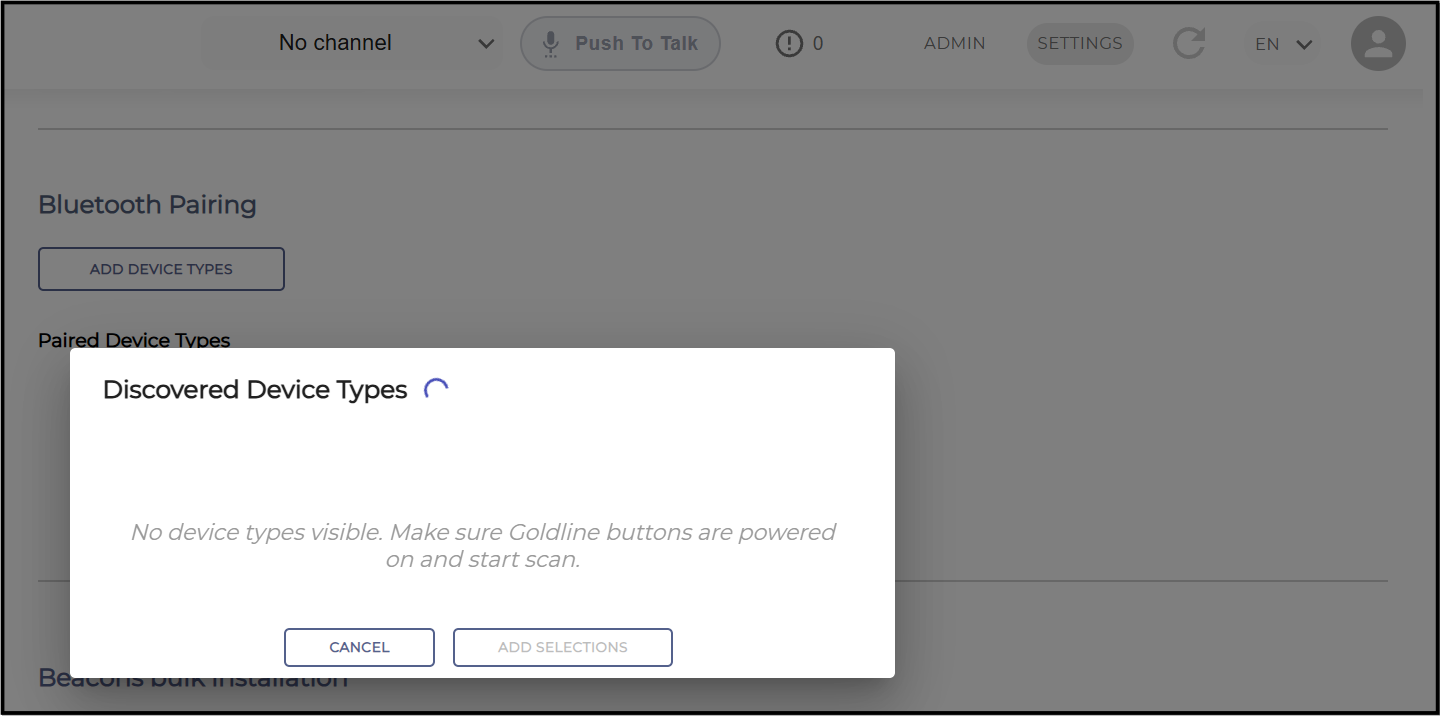Image resolution: width=1440 pixels, height=716 pixels.
Task: Select the No channel combo box
Action: (353, 43)
